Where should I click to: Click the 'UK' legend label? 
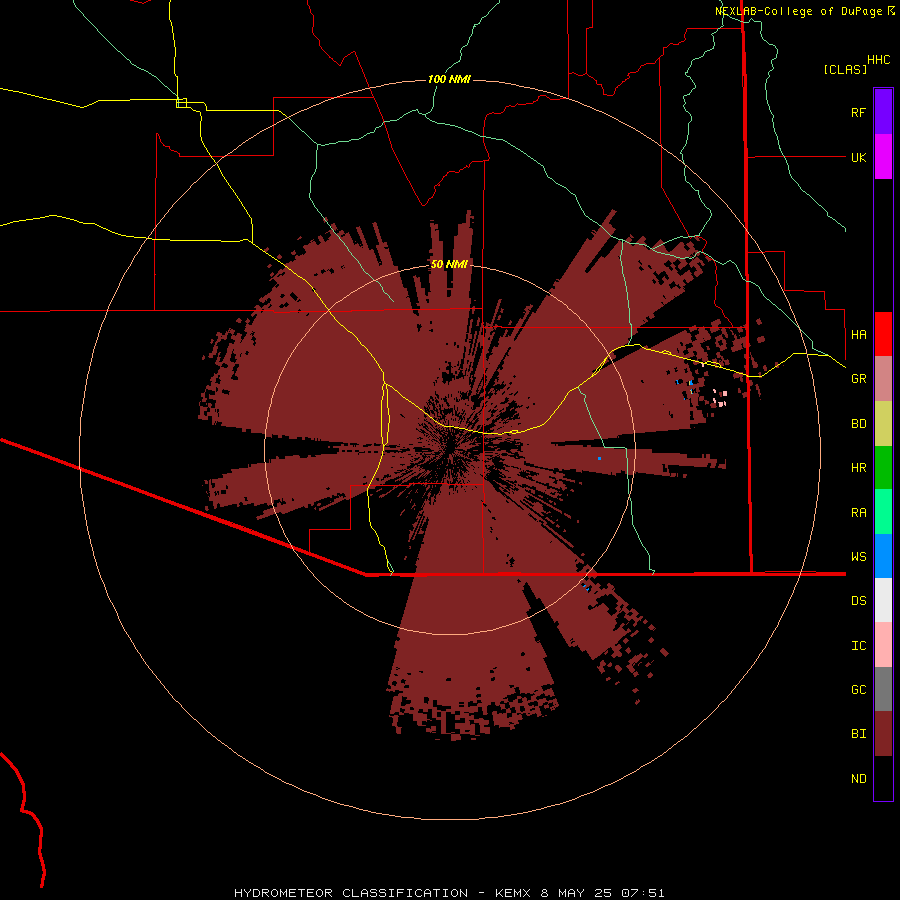(x=859, y=157)
